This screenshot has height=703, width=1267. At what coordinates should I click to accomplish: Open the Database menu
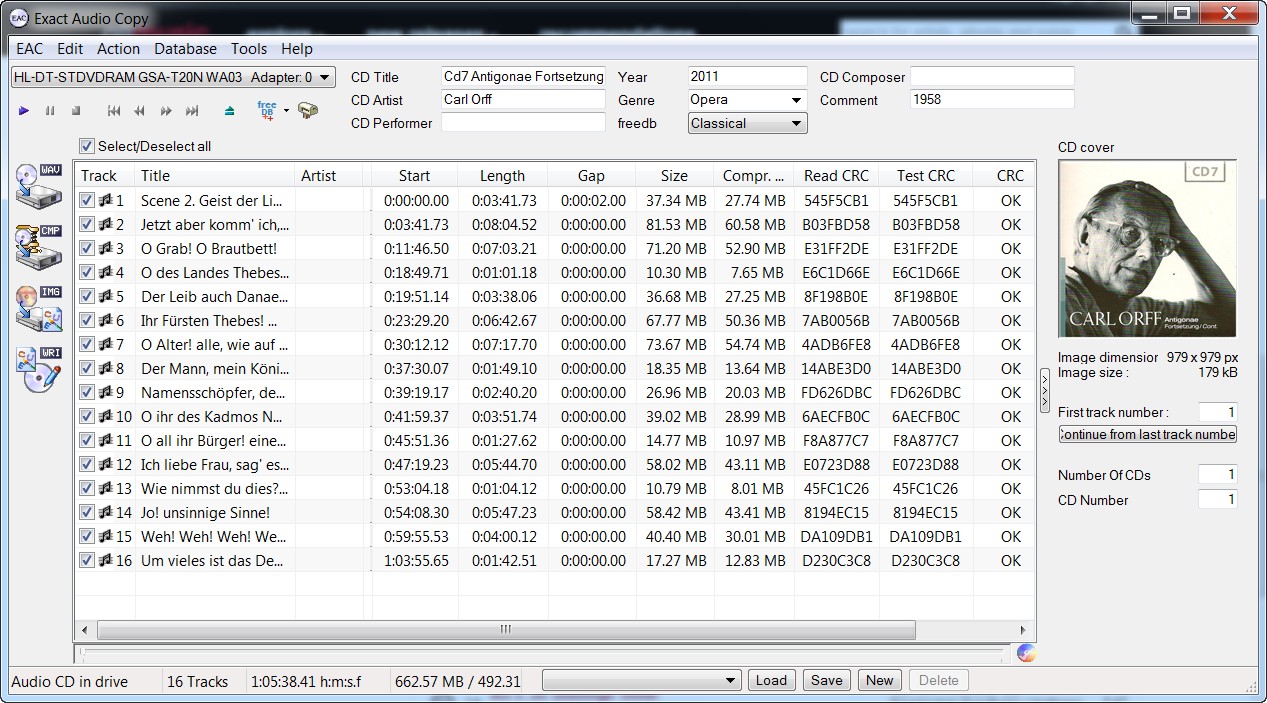(x=185, y=48)
